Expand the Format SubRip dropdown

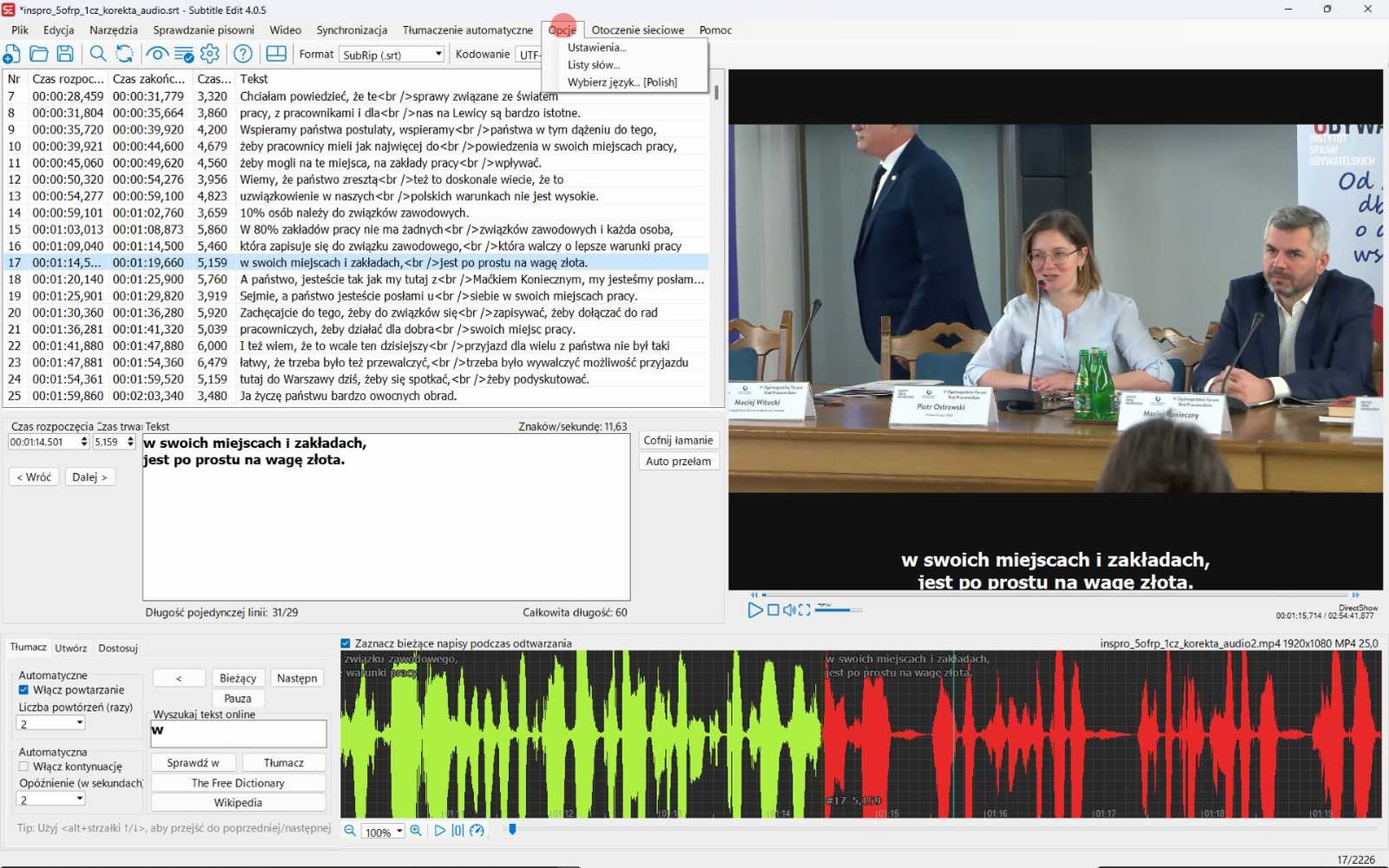tap(438, 54)
